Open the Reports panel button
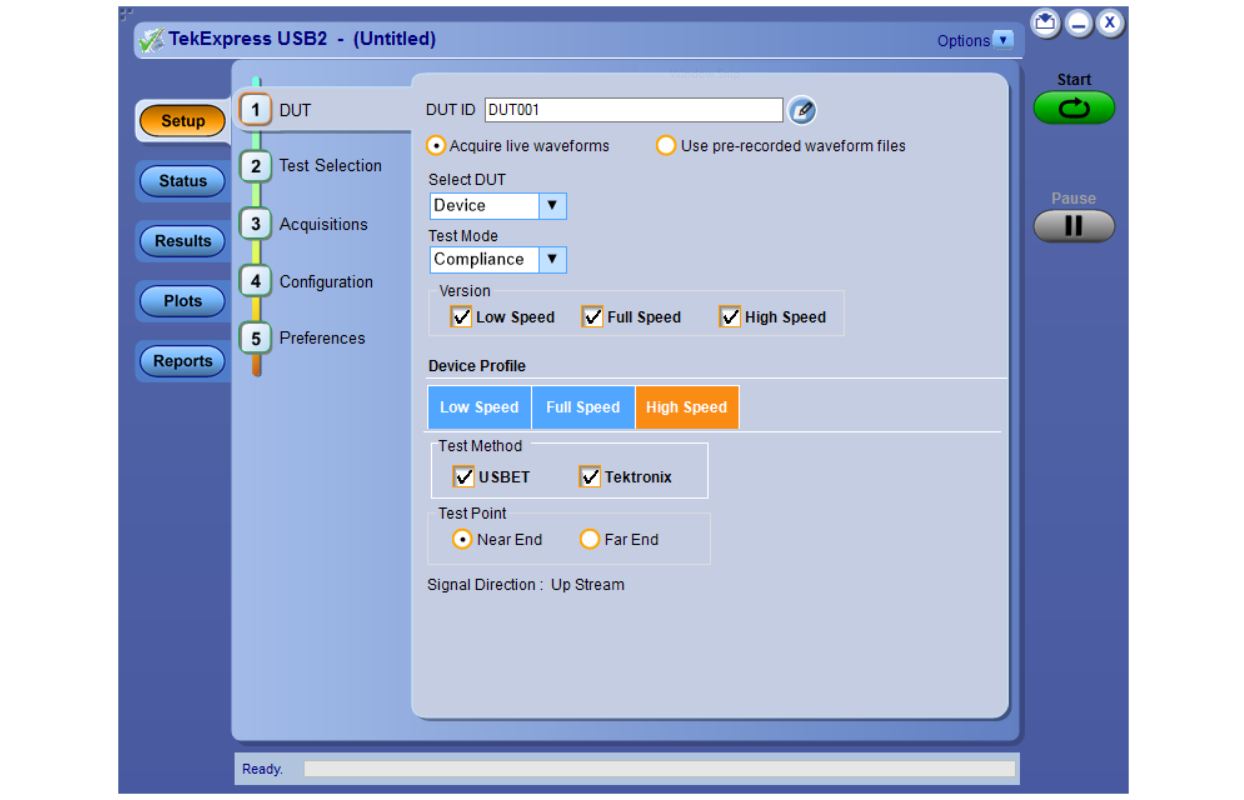The height and width of the screenshot is (800, 1244). tap(183, 361)
